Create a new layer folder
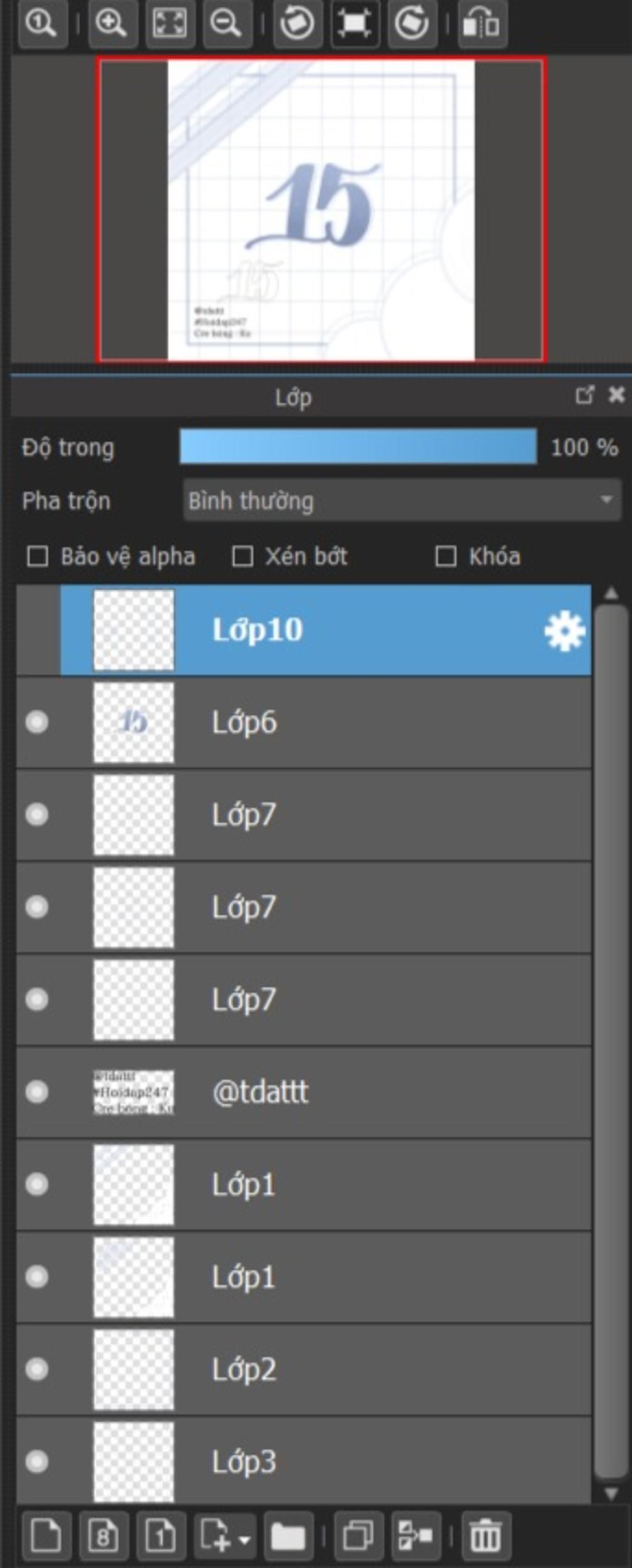This screenshot has width=632, height=1568. 288,1535
